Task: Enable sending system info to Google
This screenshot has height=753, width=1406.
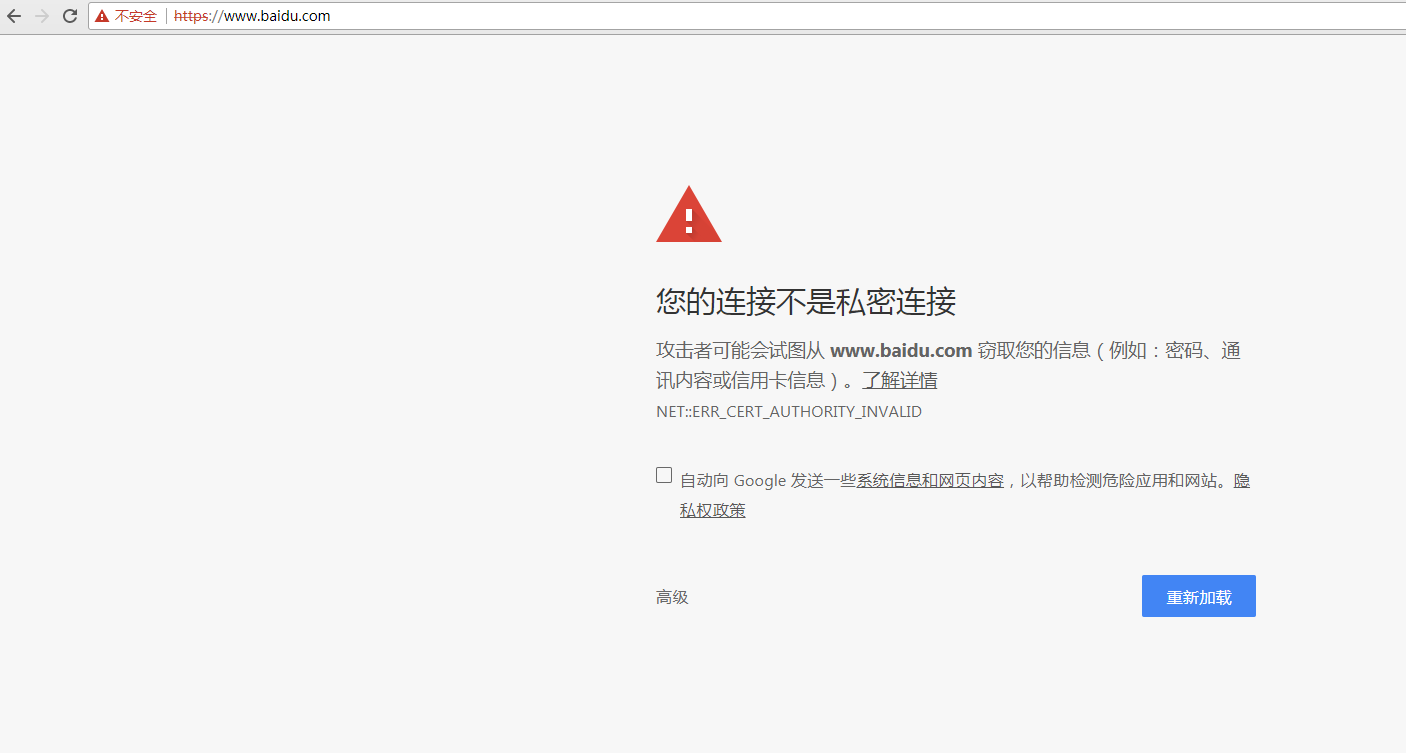Action: tap(663, 474)
